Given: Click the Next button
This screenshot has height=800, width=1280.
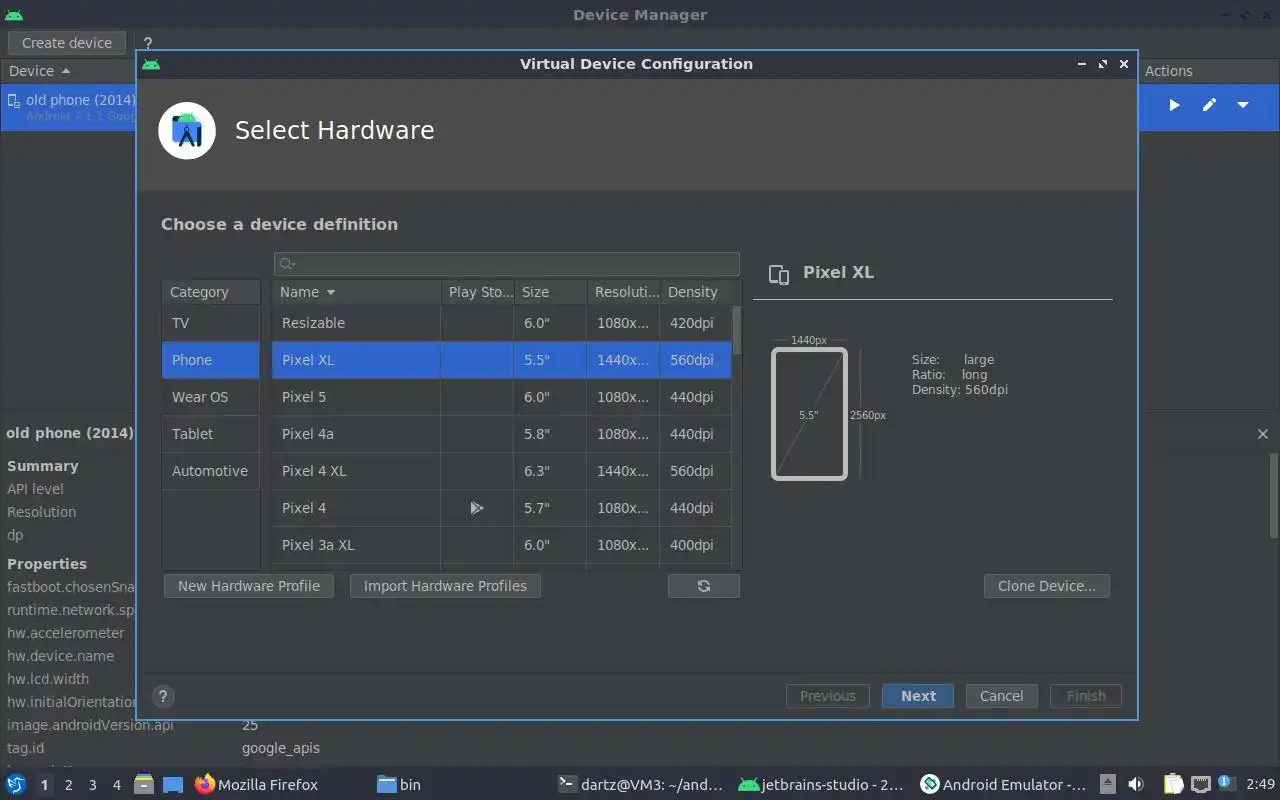Looking at the screenshot, I should pyautogui.click(x=918, y=696).
